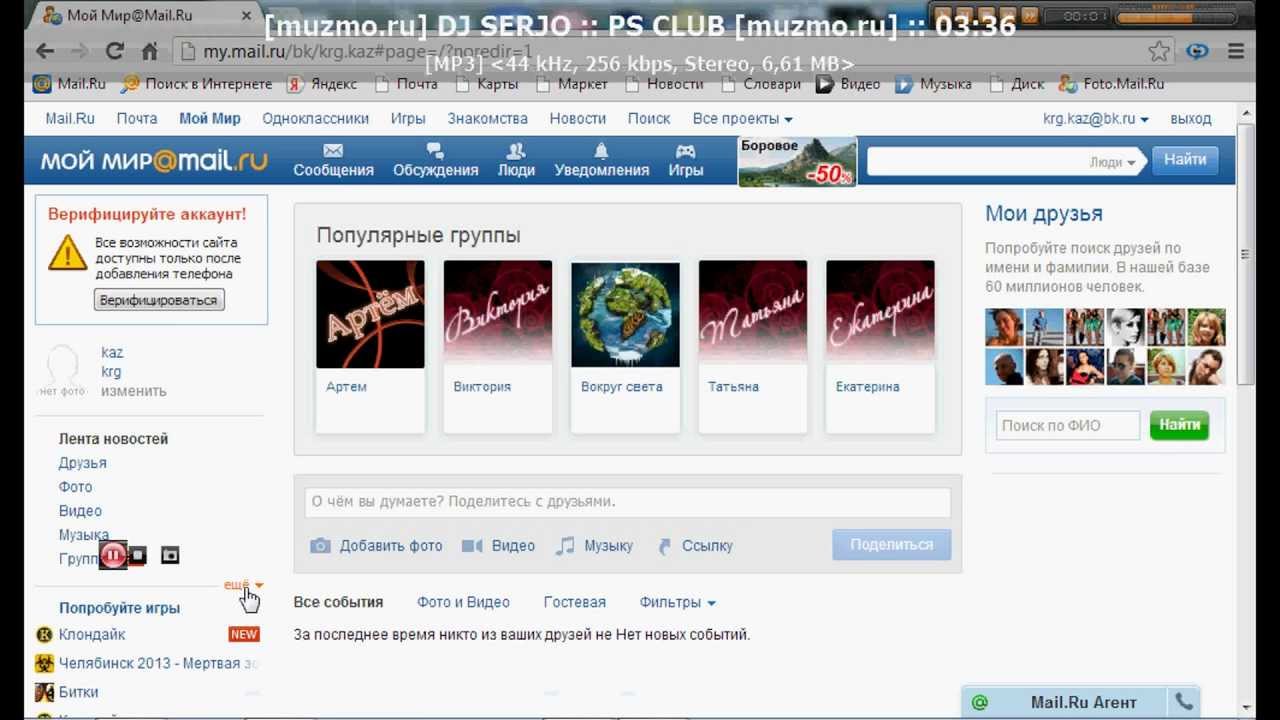
Task: Expand the ещё sidebar menu
Action: coord(243,584)
